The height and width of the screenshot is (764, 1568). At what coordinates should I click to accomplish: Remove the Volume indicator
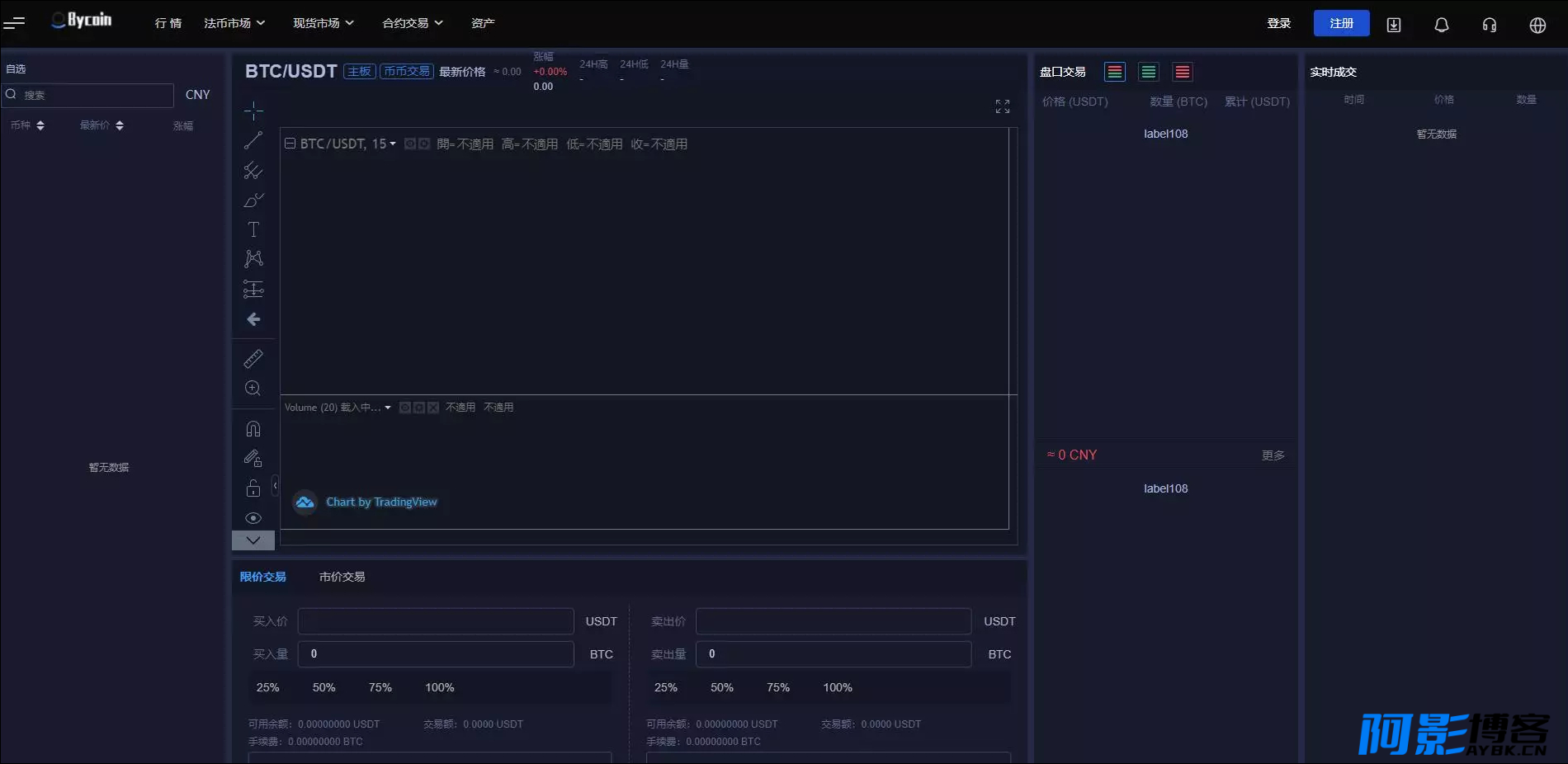tap(433, 408)
